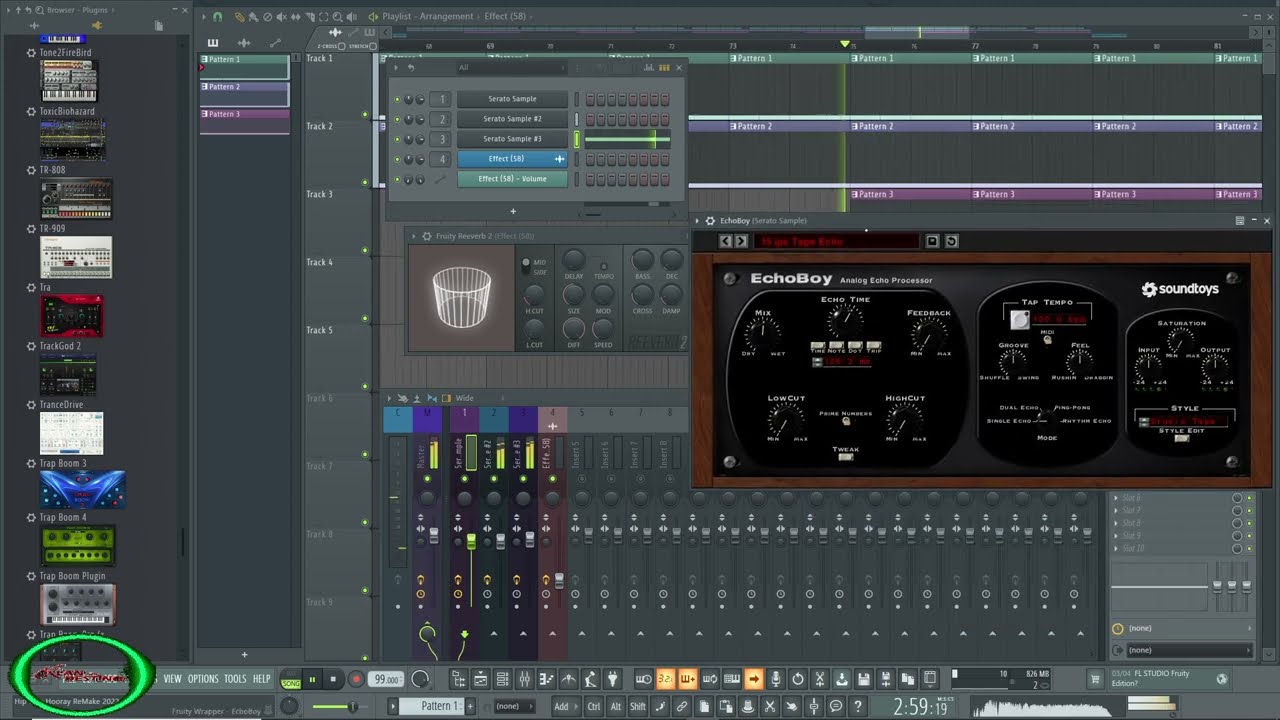Click the record button in transport bar
Screen dimensions: 1280x720
pos(356,680)
